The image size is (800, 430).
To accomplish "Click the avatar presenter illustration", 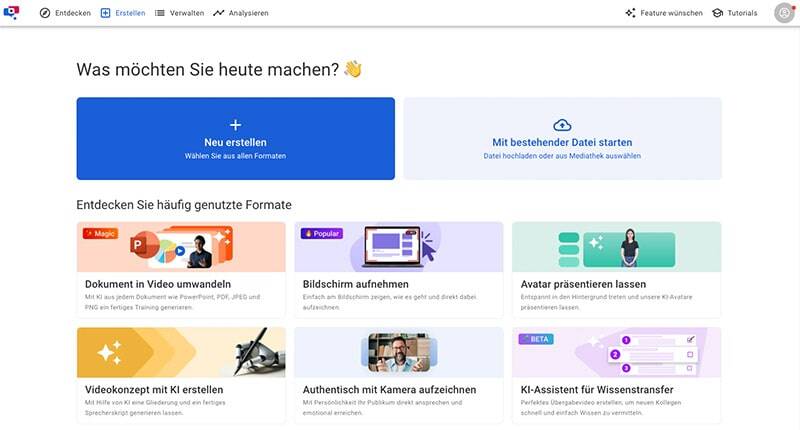I will coord(616,248).
